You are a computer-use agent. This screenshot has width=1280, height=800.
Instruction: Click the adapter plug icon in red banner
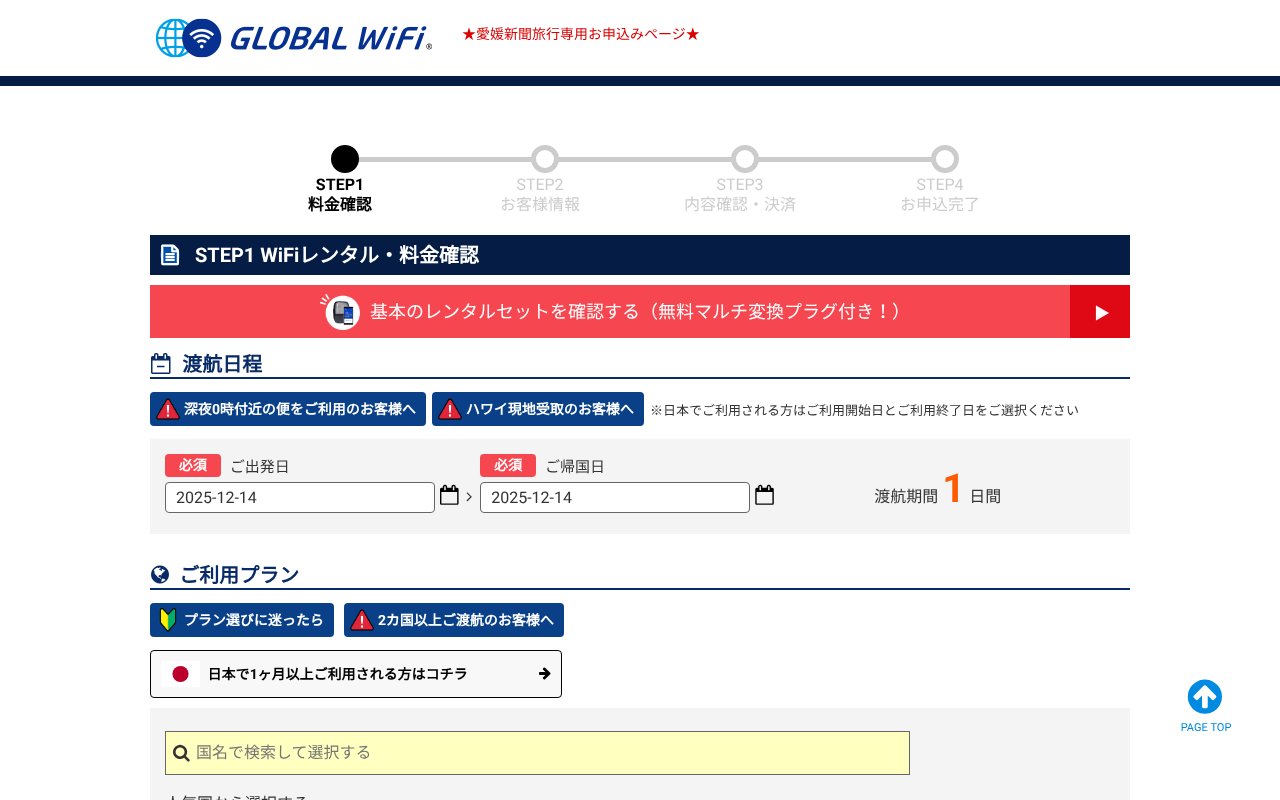coord(341,311)
